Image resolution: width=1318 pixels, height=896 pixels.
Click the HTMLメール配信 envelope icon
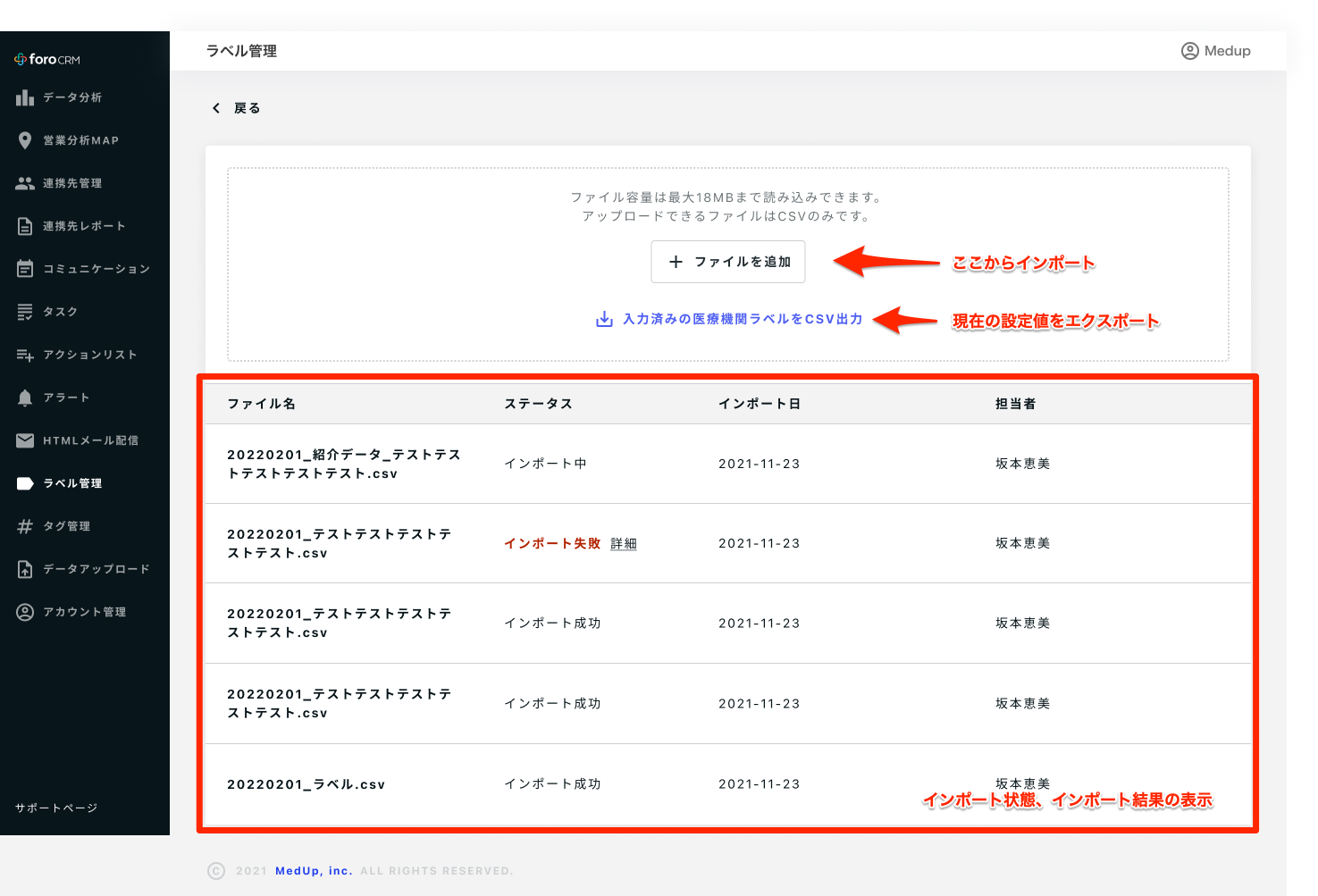pyautogui.click(x=25, y=440)
